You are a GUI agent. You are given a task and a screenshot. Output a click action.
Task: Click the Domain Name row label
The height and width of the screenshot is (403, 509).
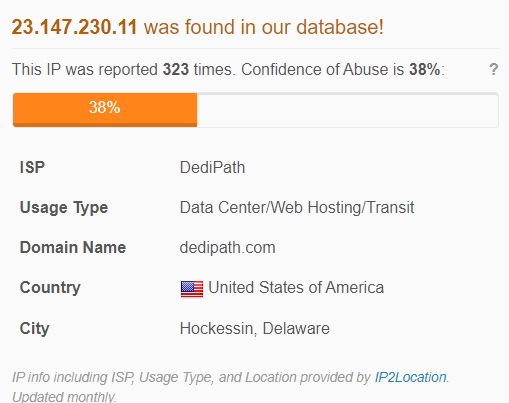pyautogui.click(x=73, y=248)
